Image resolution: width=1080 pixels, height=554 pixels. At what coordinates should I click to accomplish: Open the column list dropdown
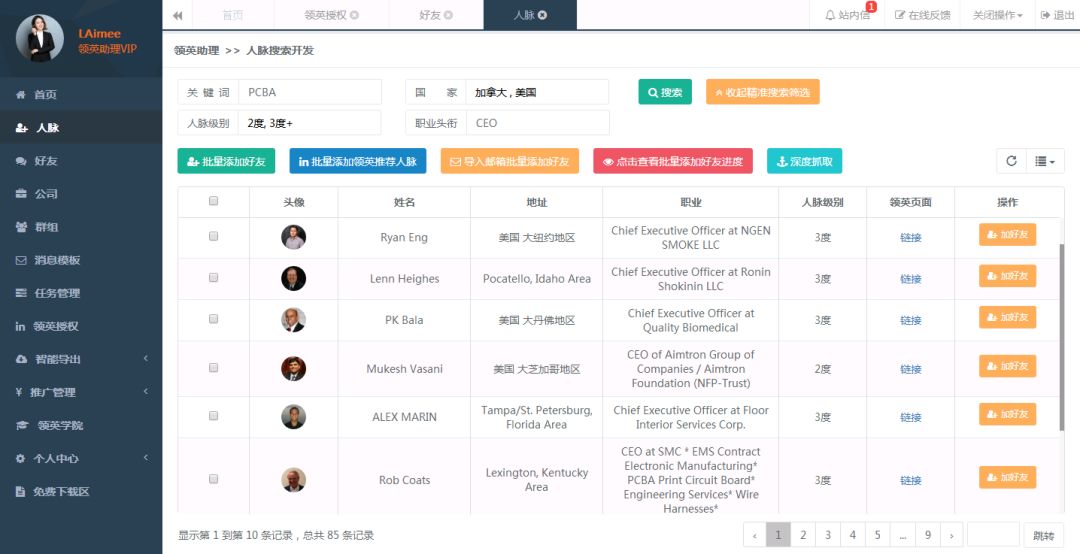[x=1045, y=161]
